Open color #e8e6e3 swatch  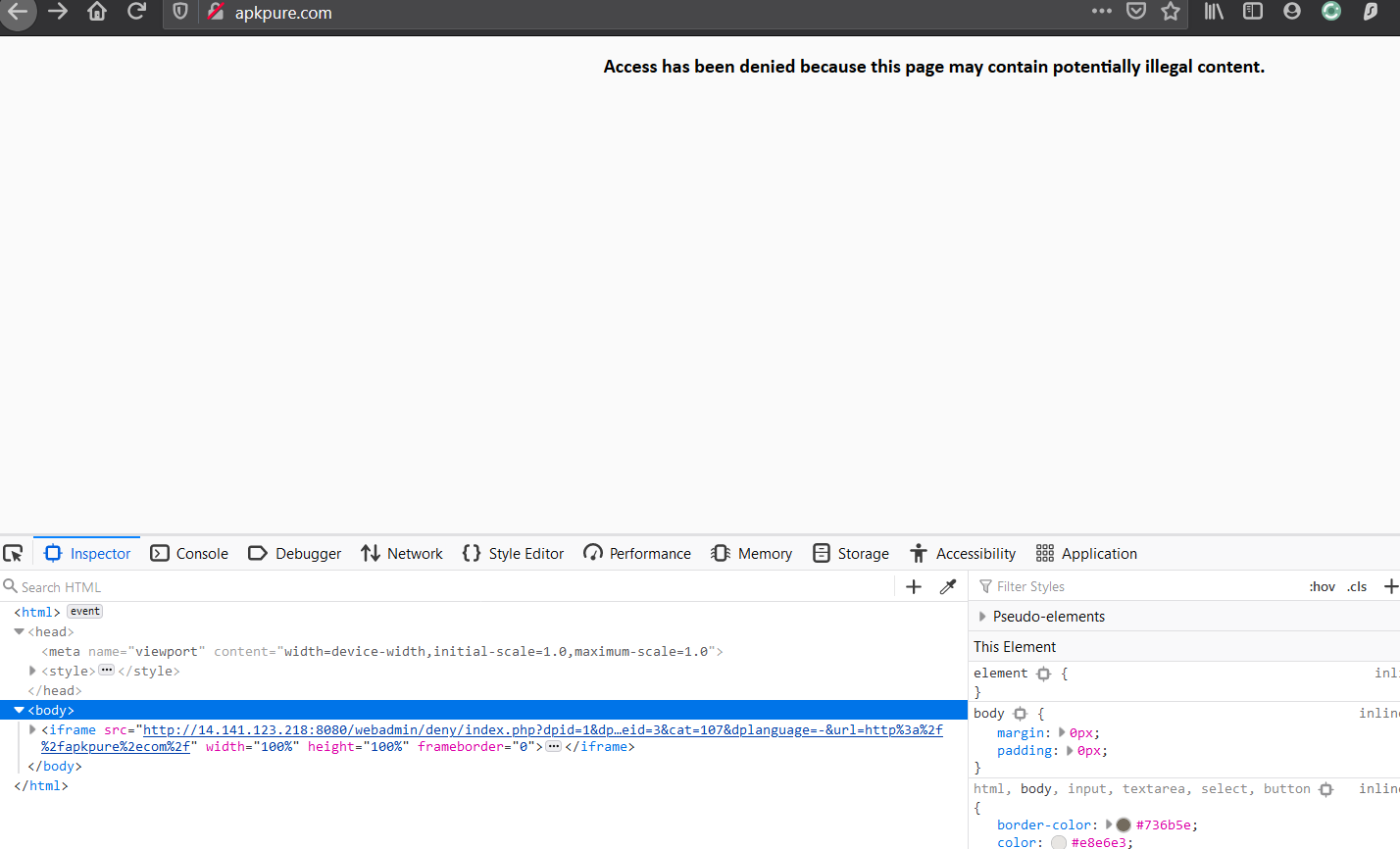coord(1059,842)
